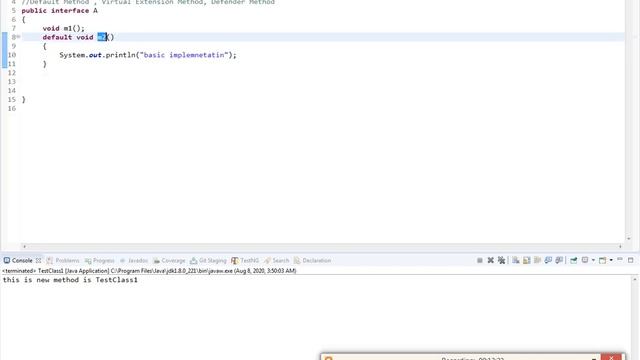Maximize the Console view panel
This screenshot has height=360, width=640.
[631, 260]
